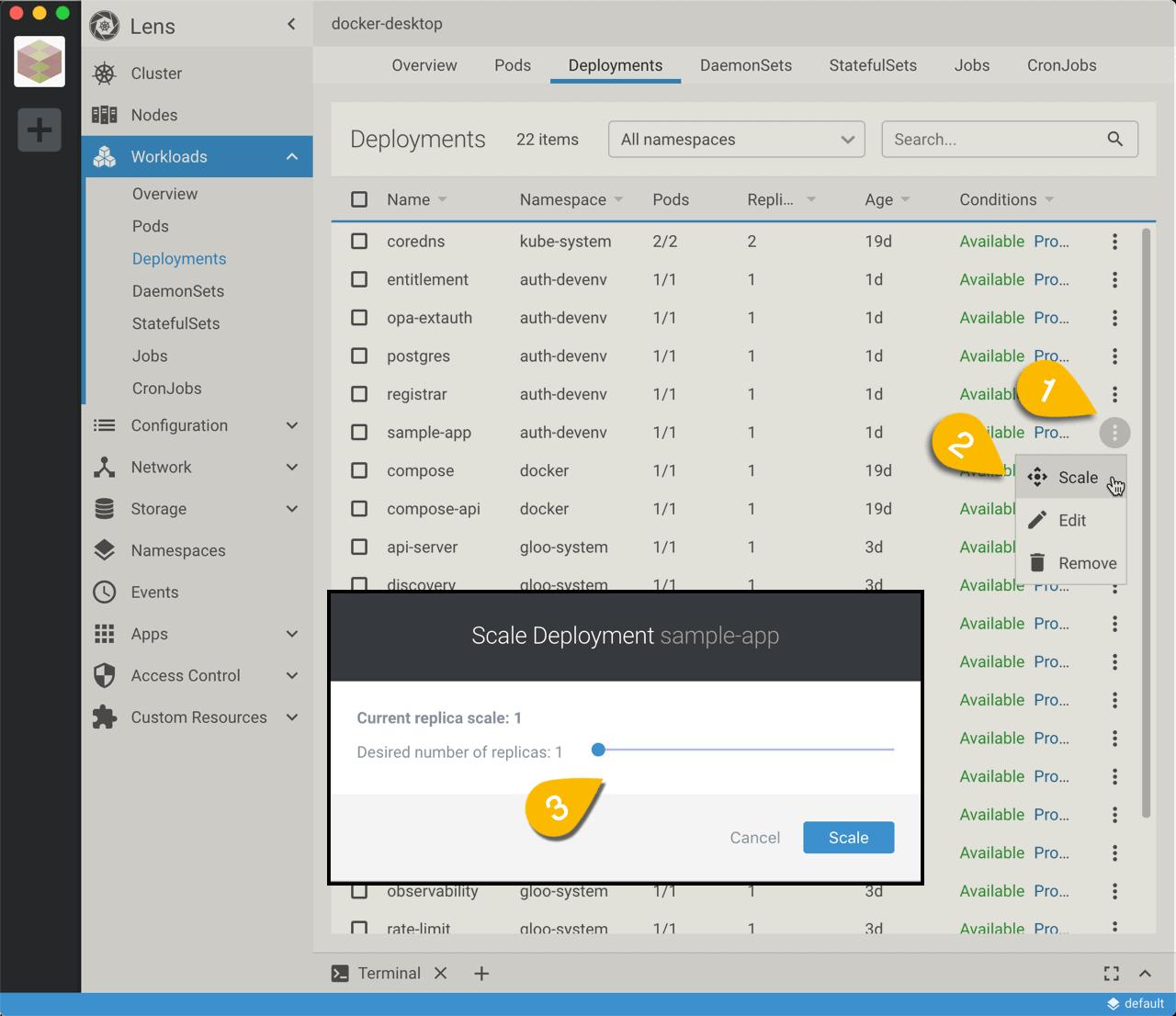Click the replicas slider track
Screen dimensions: 1176x1016
745,750
